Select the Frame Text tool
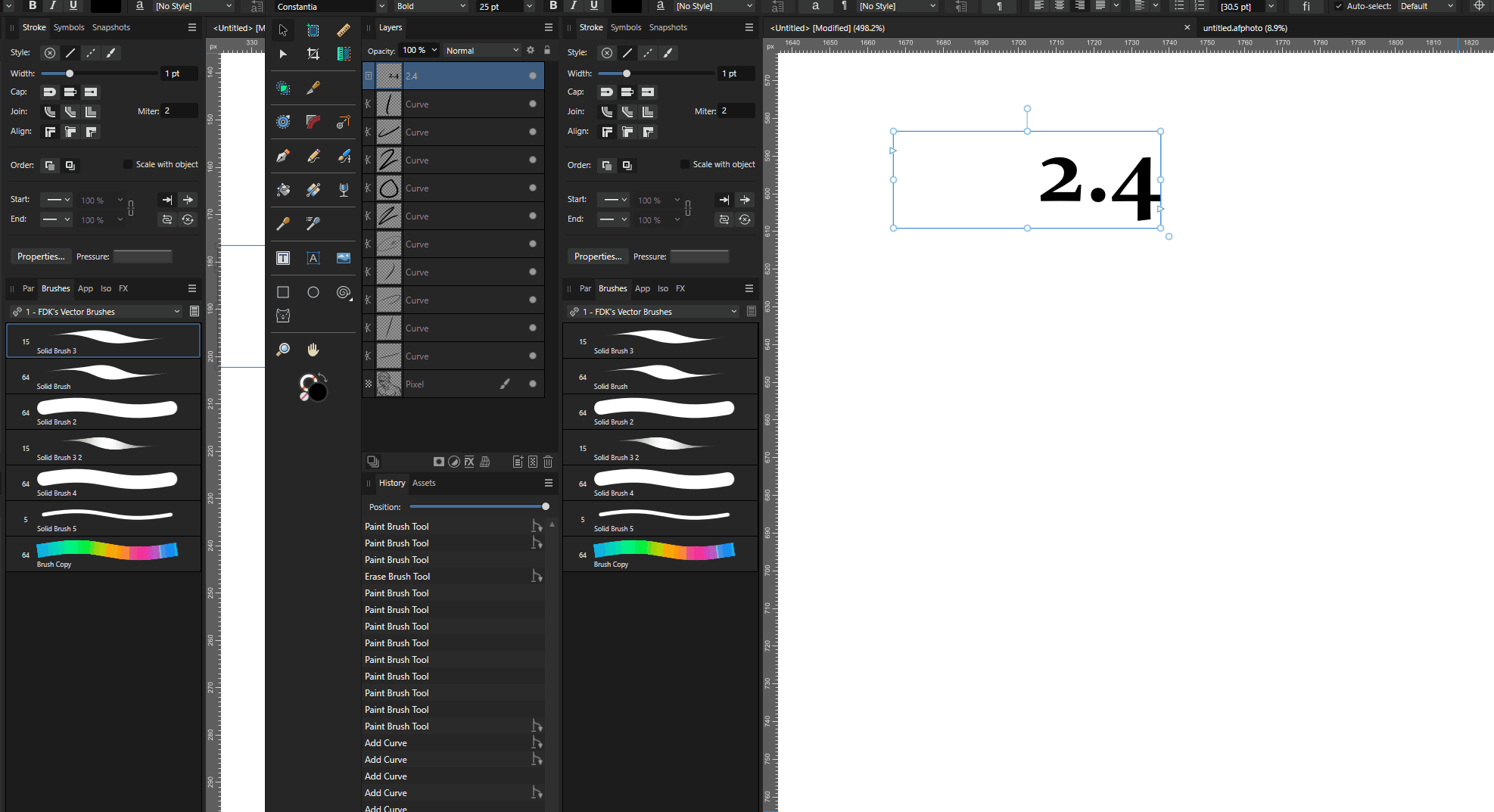 [283, 258]
